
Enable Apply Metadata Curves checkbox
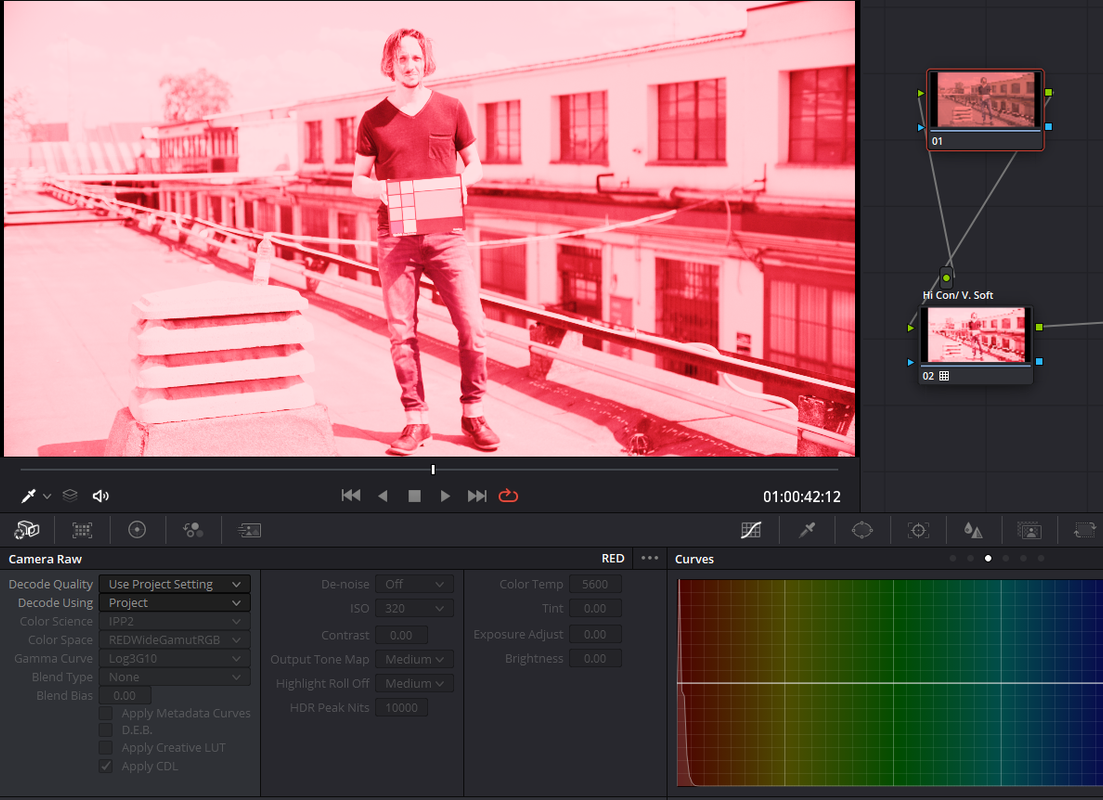106,713
